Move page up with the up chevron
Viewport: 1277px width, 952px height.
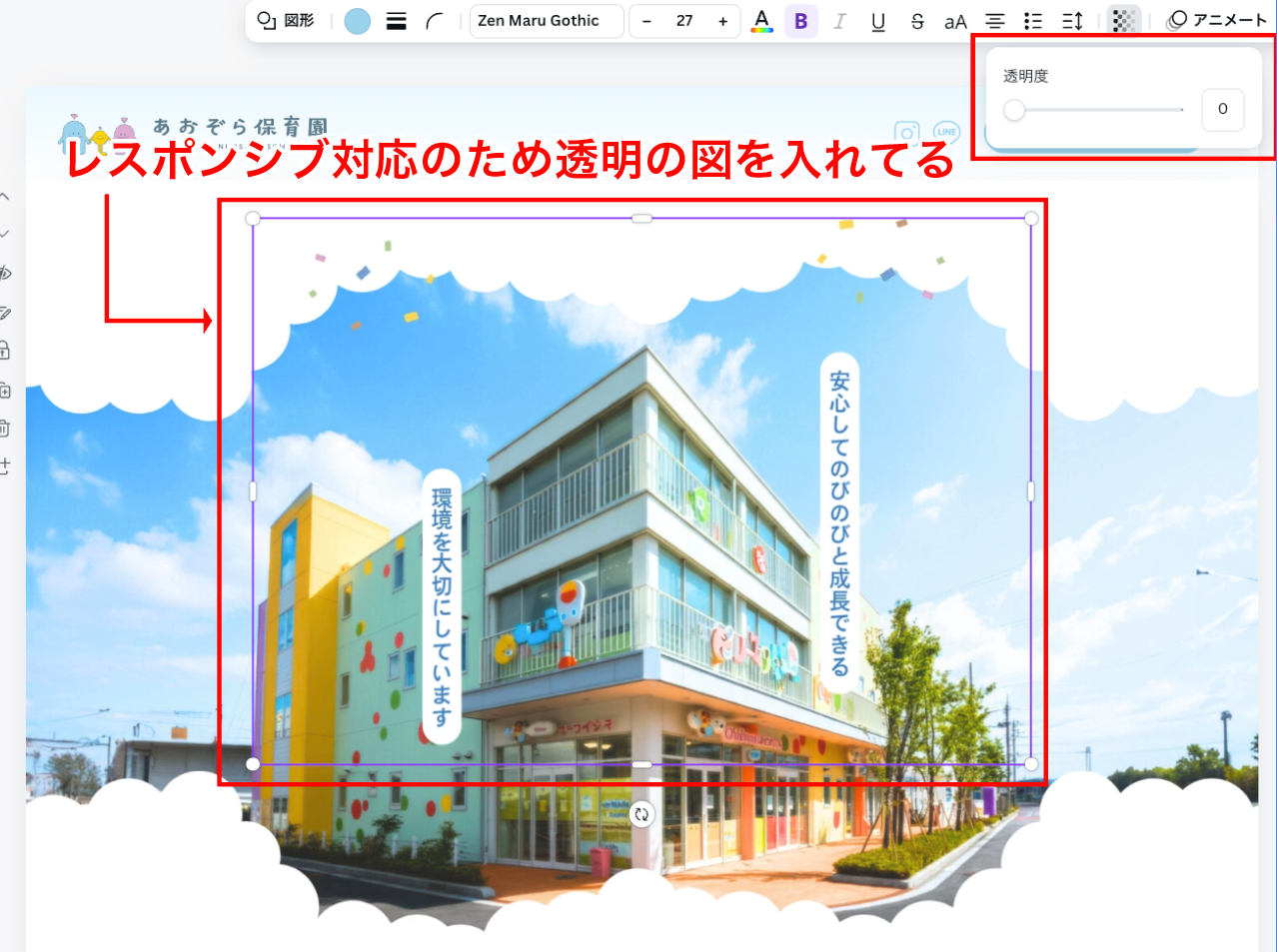(x=4, y=197)
